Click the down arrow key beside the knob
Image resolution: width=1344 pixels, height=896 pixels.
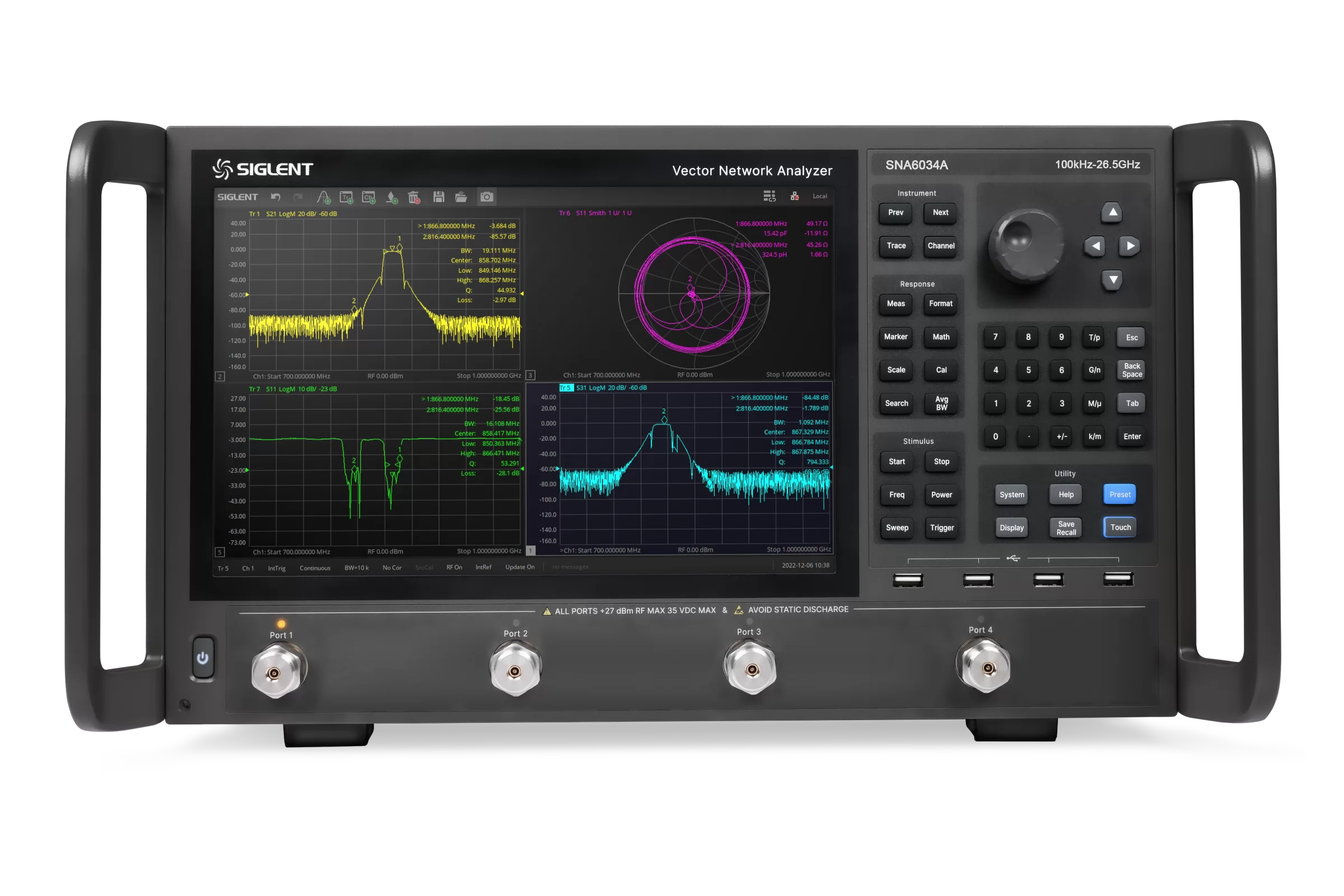1113,280
